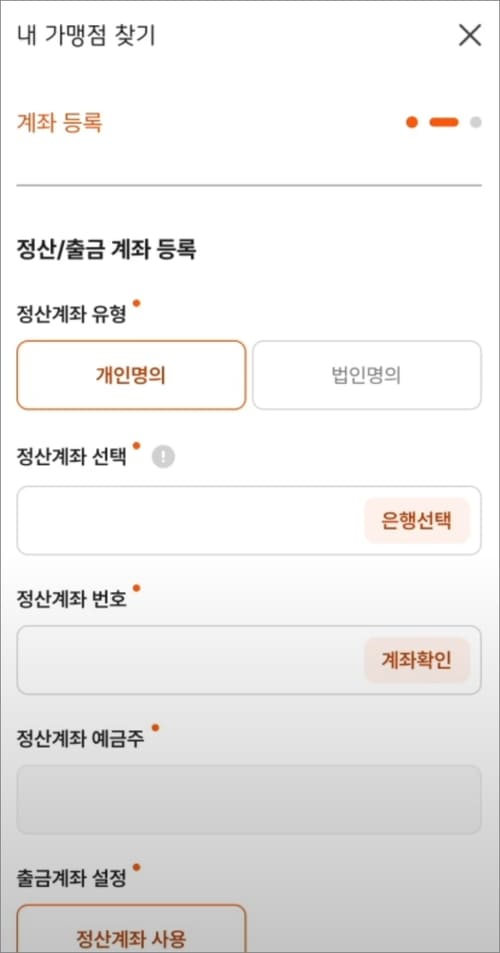The image size is (500, 953).
Task: Click the 정산계좌 유형 label
Action: (71, 314)
